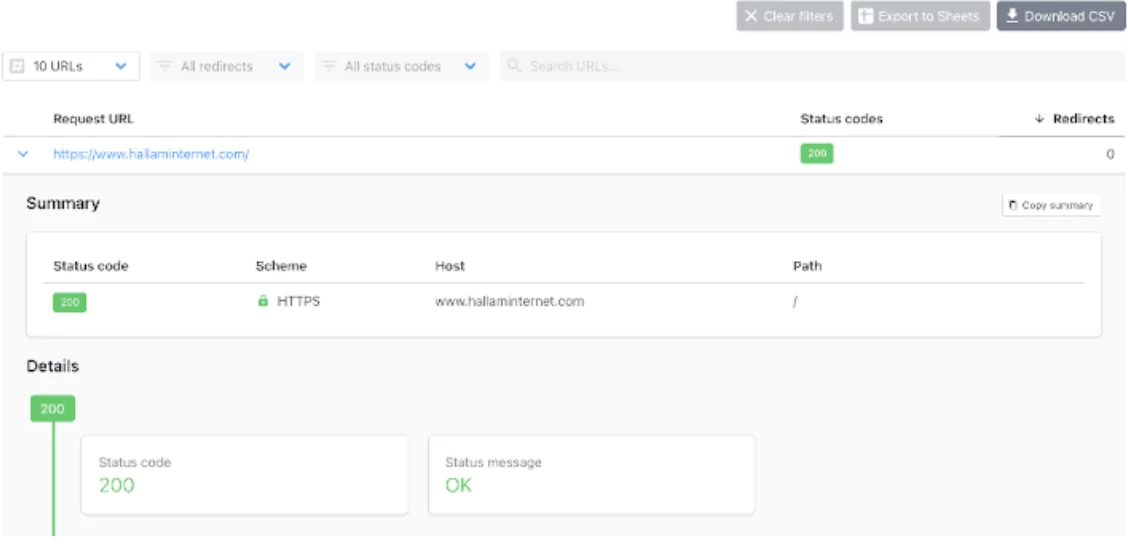The height and width of the screenshot is (544, 1128).
Task: Click the status codes filter icon
Action: 329,66
